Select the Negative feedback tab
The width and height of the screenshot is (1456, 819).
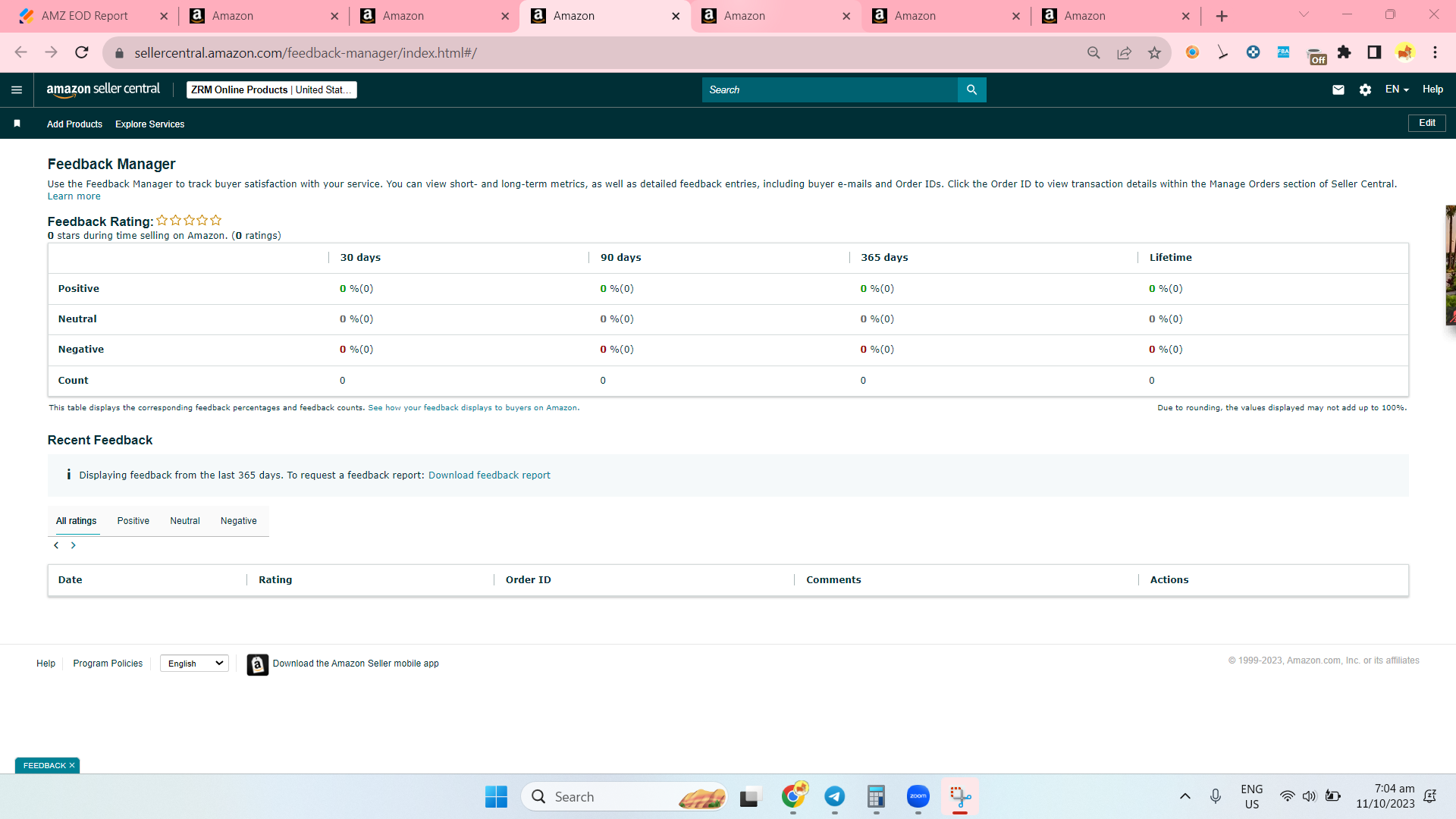pyautogui.click(x=239, y=521)
